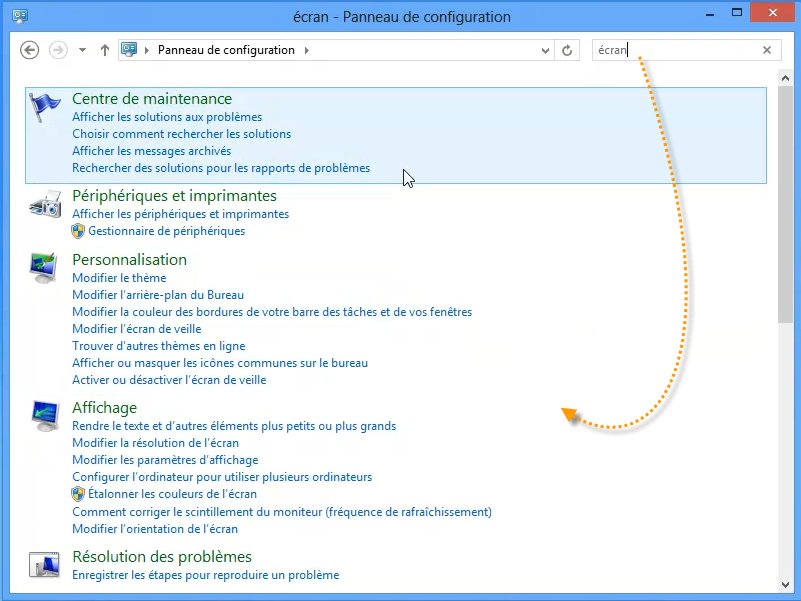Refresh the Control Panel view
This screenshot has width=801, height=601.
pyautogui.click(x=567, y=50)
